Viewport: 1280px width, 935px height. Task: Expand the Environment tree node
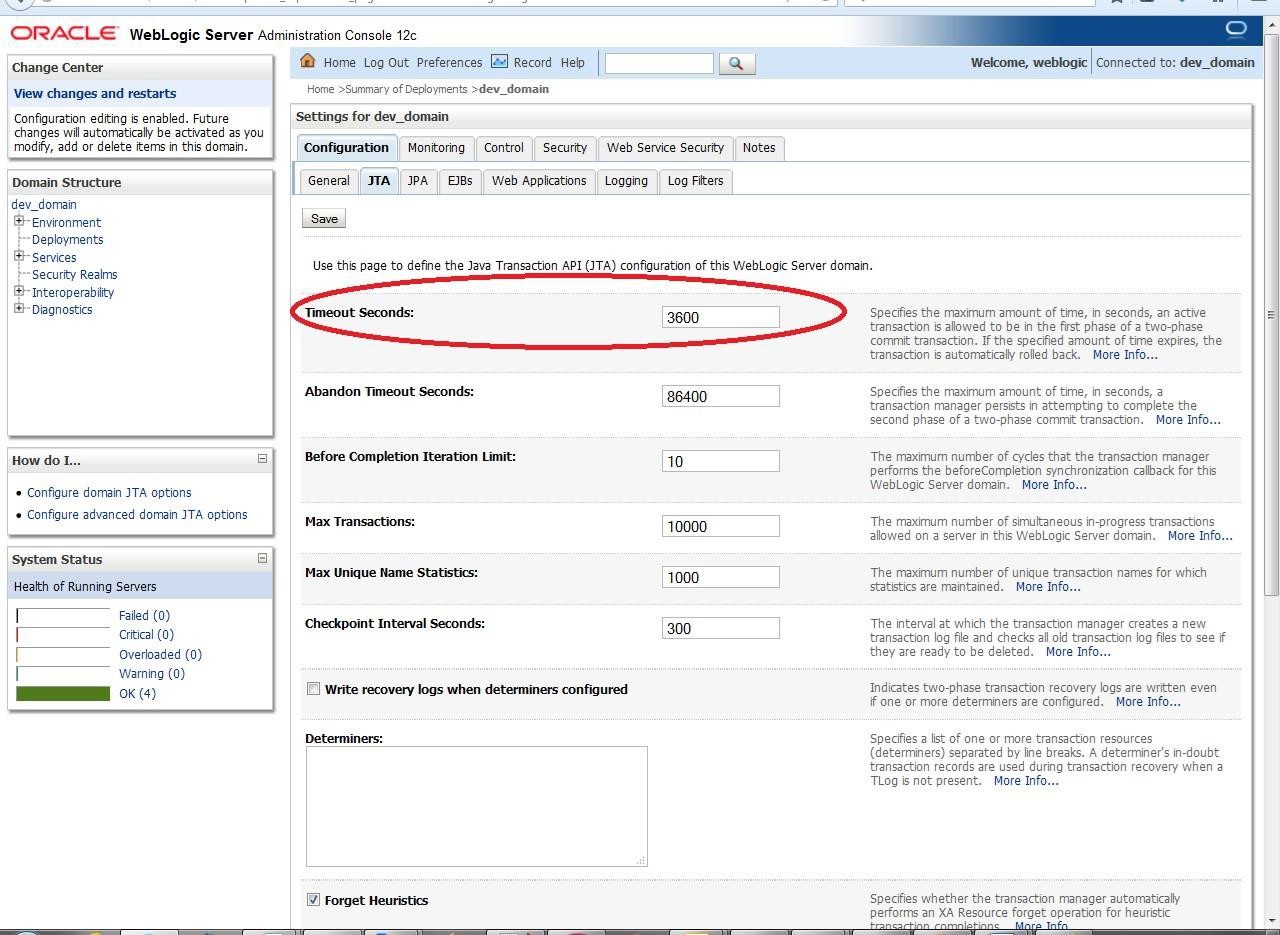19,221
